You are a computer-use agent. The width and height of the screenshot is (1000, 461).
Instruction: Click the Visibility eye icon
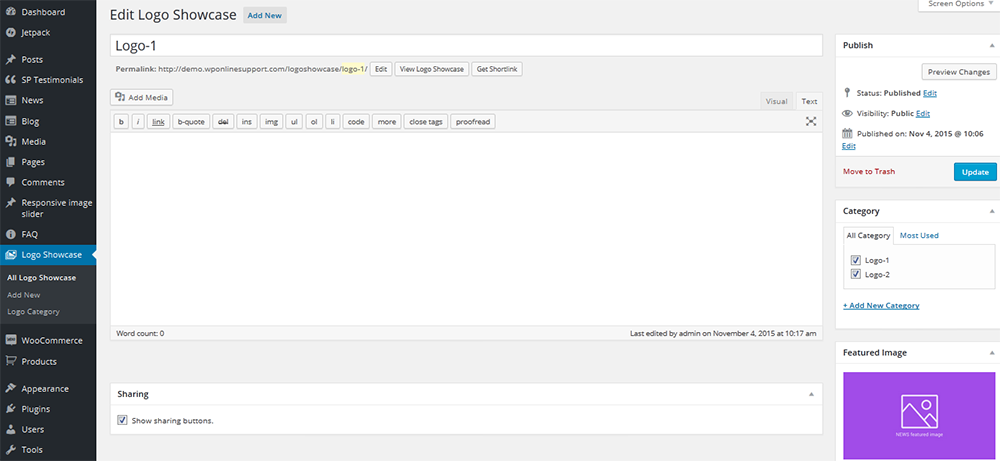point(847,113)
